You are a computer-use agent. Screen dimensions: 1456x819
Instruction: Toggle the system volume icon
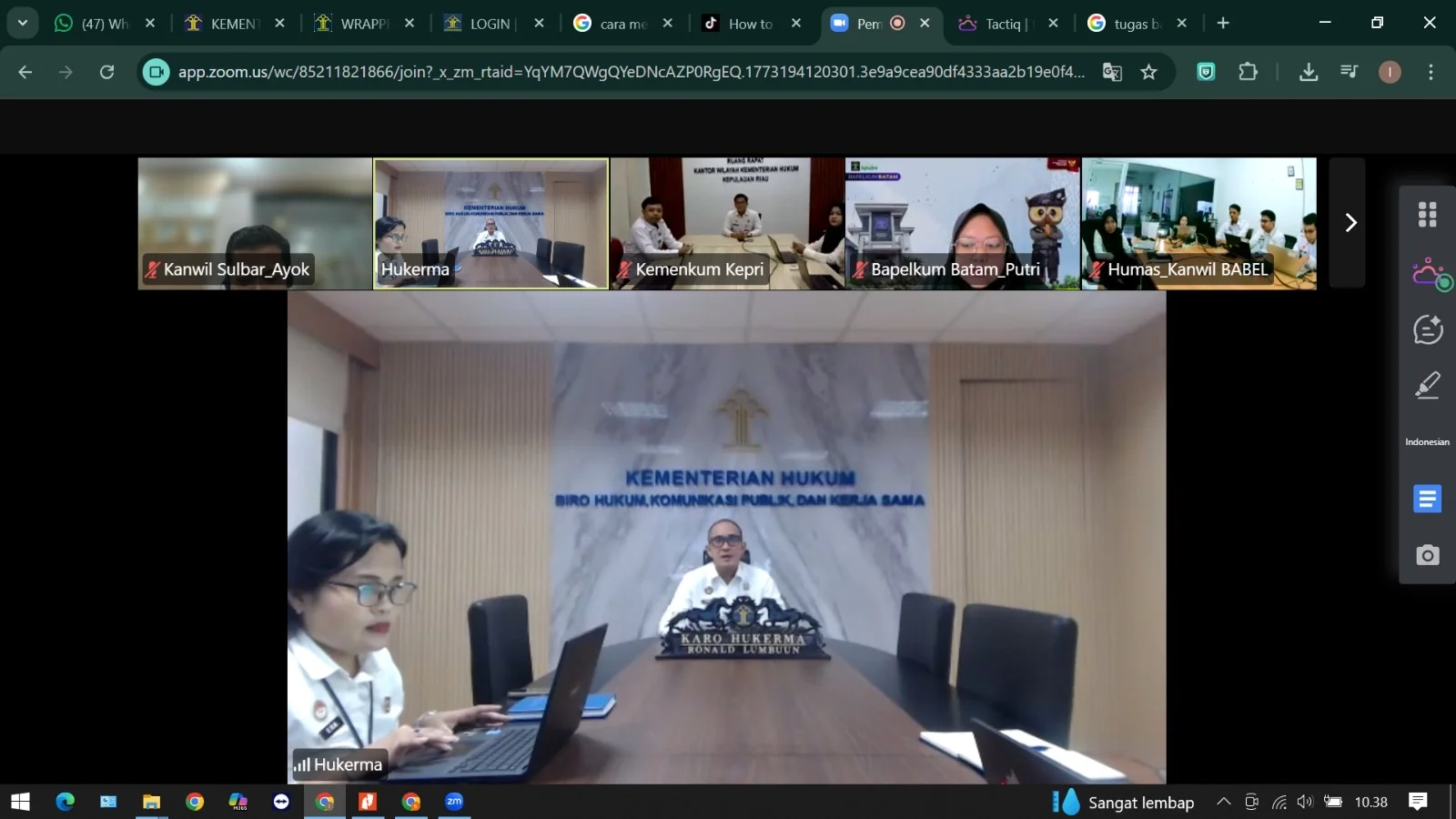(1305, 802)
